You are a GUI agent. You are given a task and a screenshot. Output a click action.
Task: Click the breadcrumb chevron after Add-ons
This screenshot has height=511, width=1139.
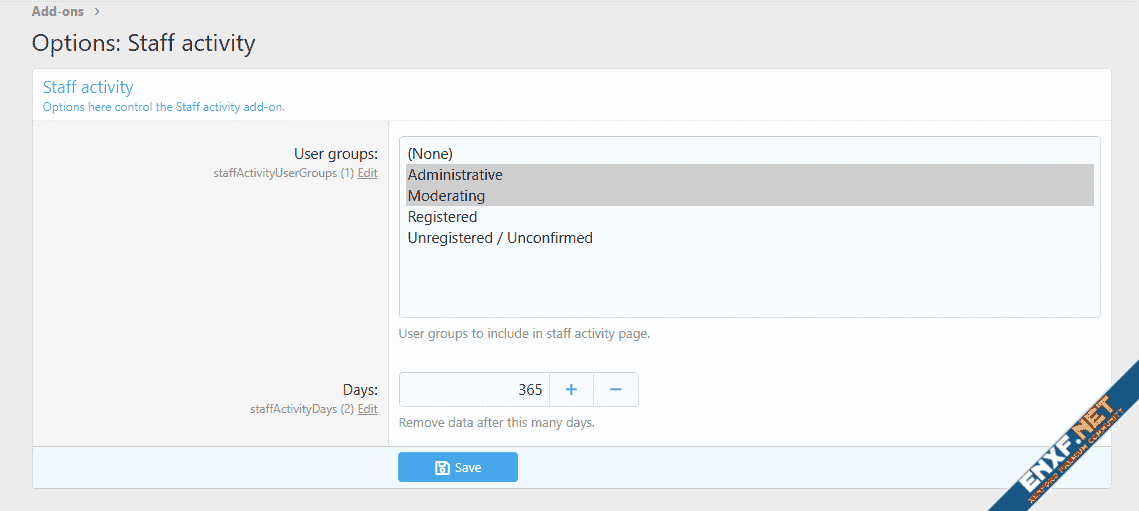coord(97,12)
